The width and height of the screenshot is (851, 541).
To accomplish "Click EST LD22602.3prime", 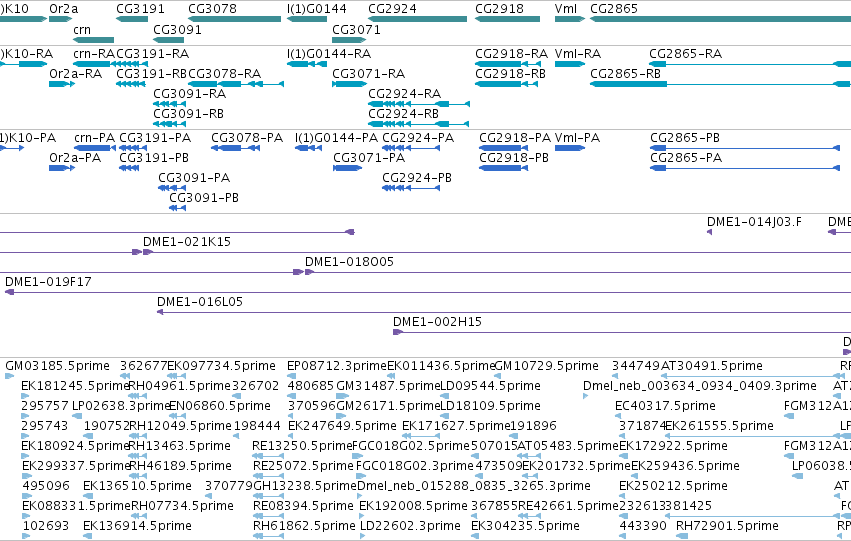I will point(410,526).
